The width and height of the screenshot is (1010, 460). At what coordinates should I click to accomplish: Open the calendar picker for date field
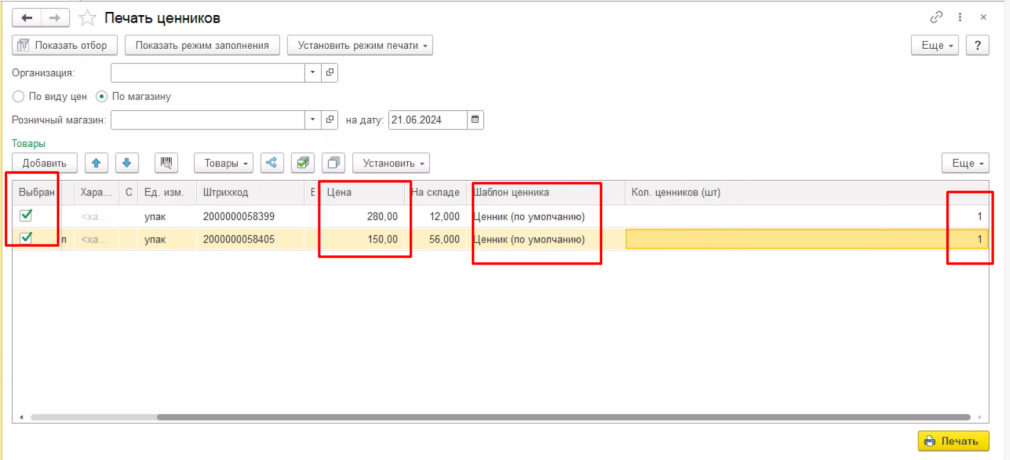(x=476, y=120)
